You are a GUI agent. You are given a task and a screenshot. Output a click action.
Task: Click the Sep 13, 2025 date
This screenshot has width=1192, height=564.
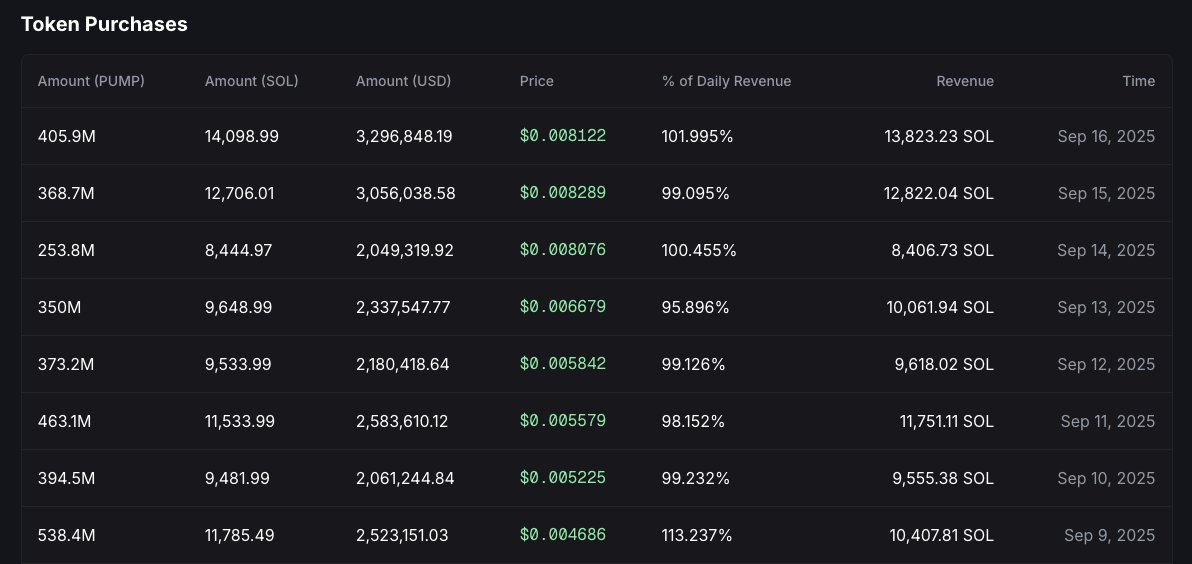point(1106,308)
